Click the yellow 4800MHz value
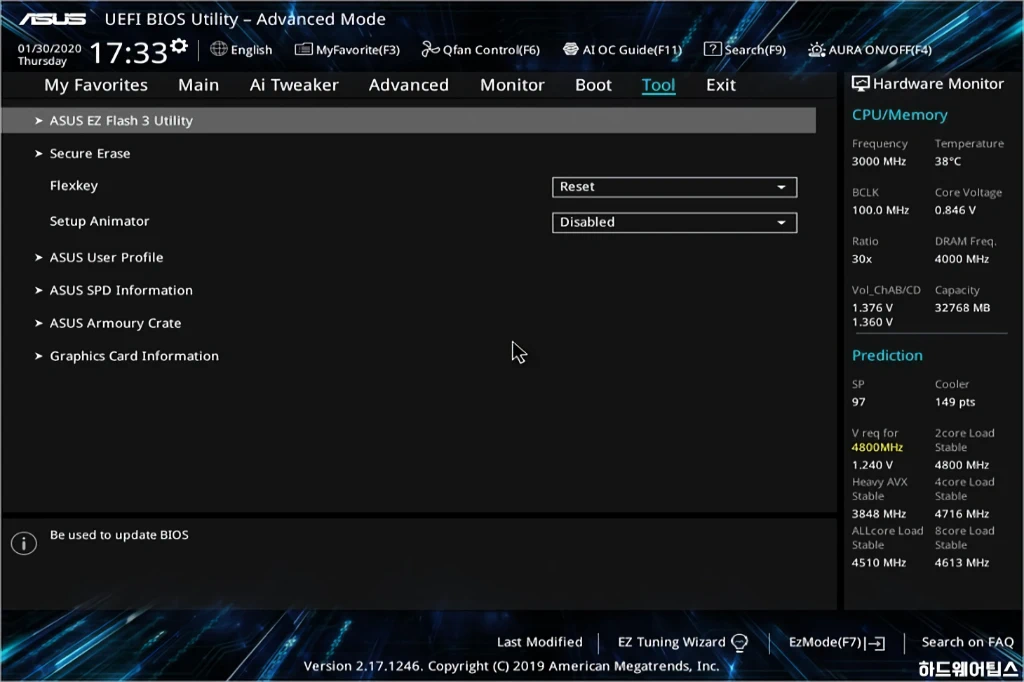Image resolution: width=1024 pixels, height=682 pixels. pyautogui.click(x=877, y=447)
